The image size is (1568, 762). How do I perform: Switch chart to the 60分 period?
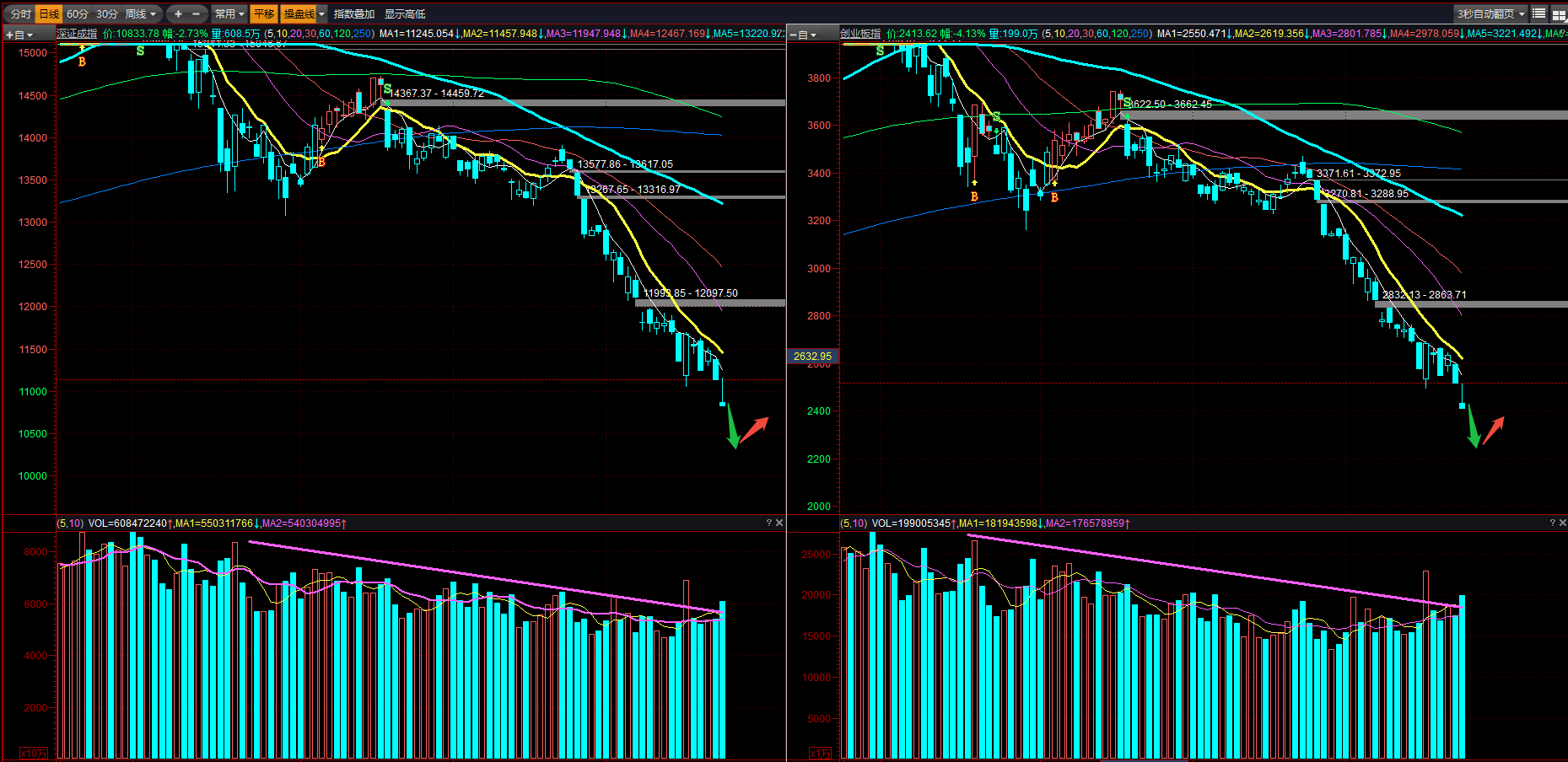(78, 13)
